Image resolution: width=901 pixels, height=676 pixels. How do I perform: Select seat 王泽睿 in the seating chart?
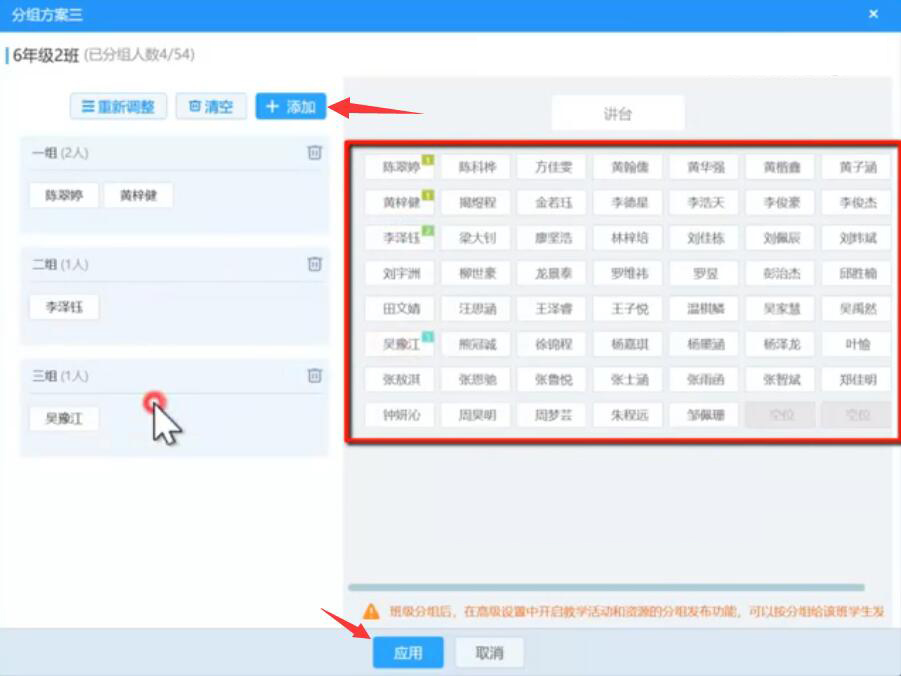click(553, 309)
